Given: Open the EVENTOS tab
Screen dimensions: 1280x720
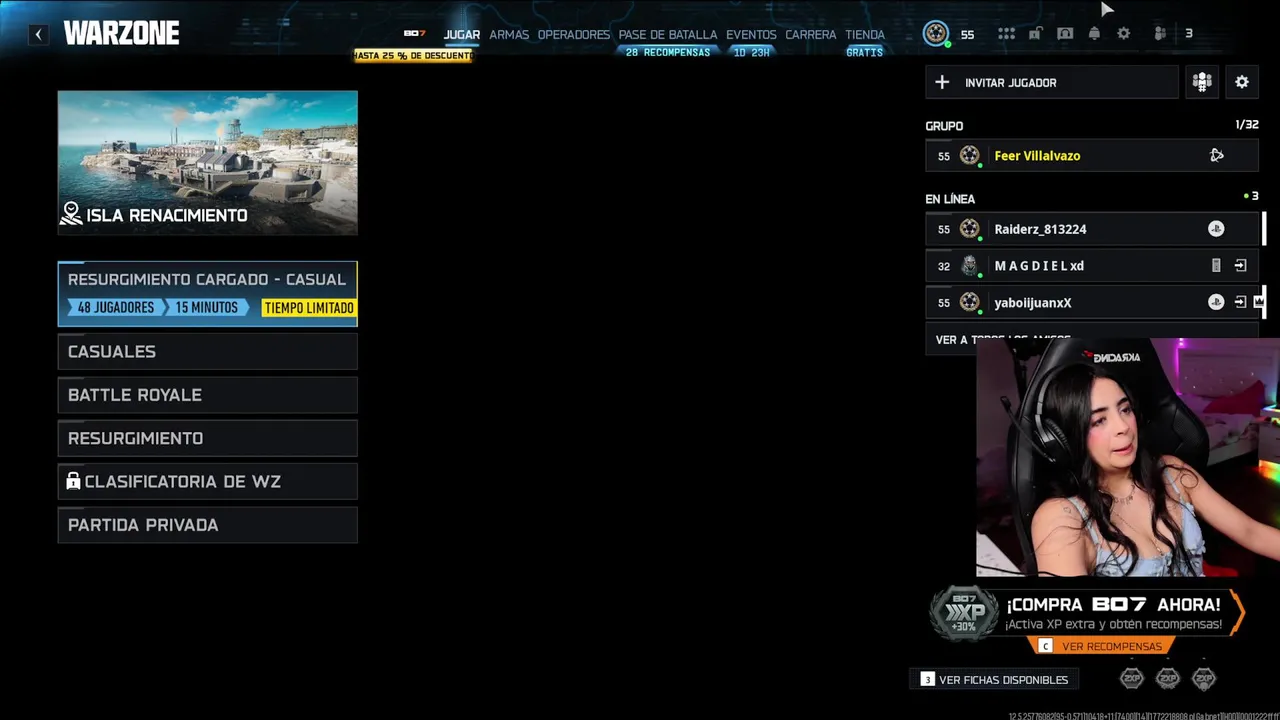Looking at the screenshot, I should point(751,34).
